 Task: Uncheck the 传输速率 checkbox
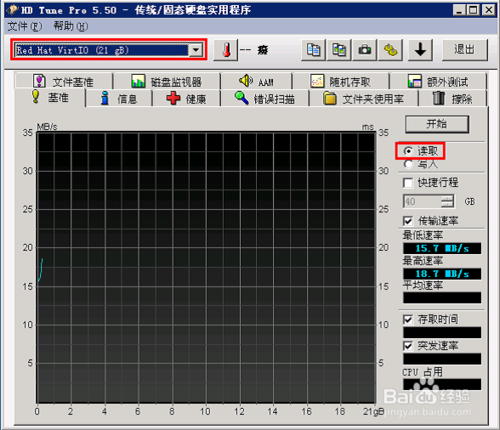point(408,221)
